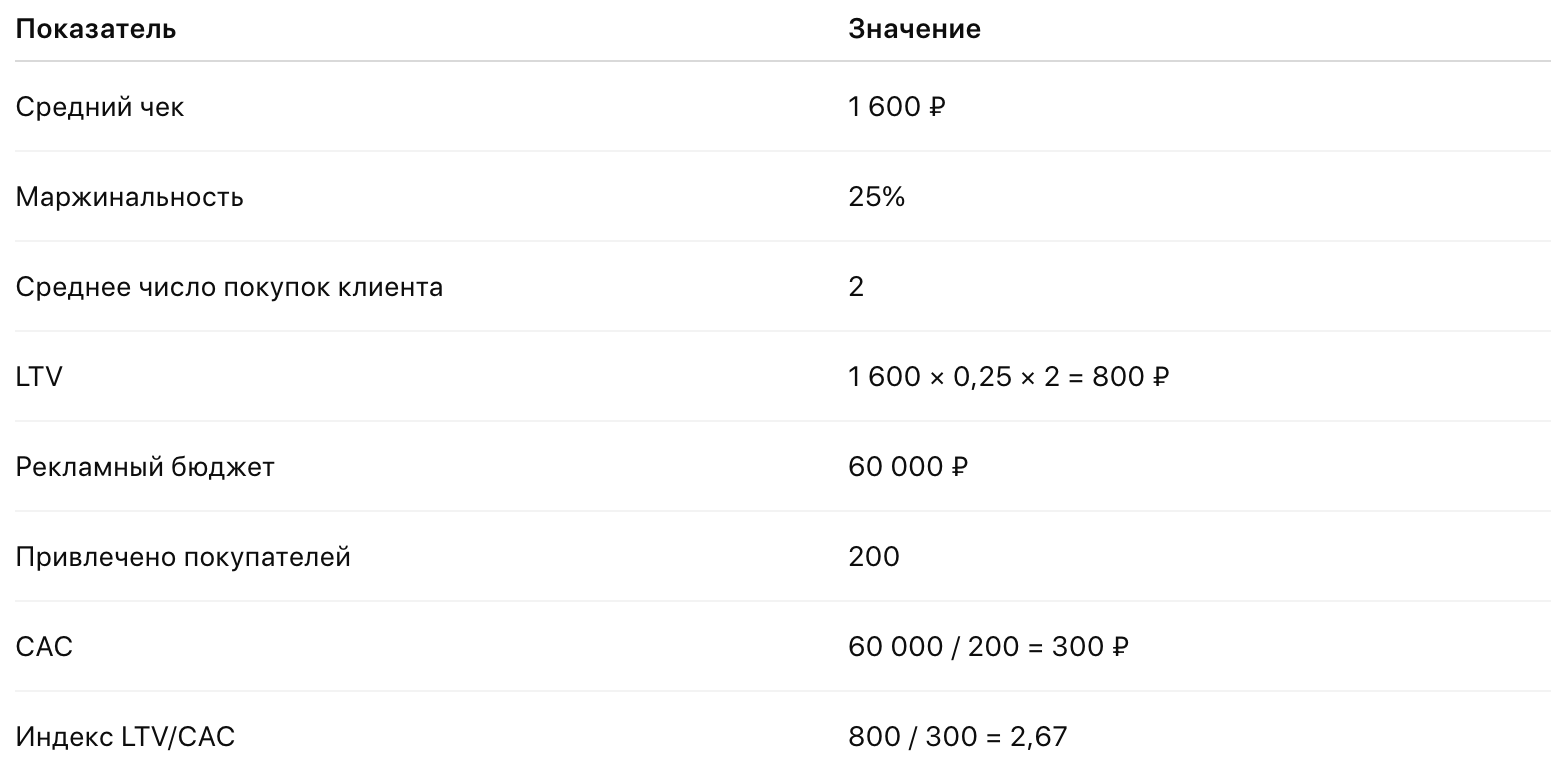Click the "Значение" column header
1560x774 pixels.
pos(914,29)
